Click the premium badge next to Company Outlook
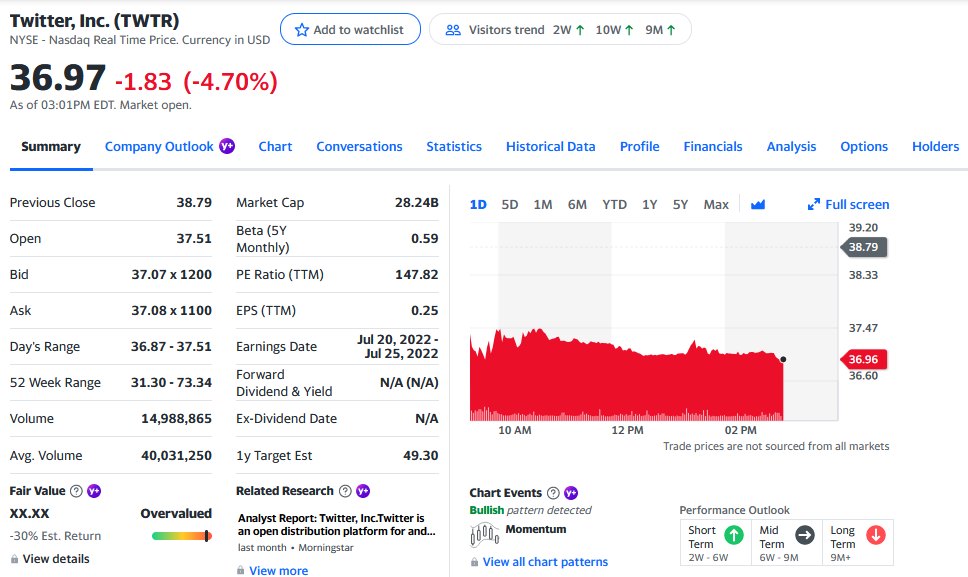 click(x=227, y=146)
